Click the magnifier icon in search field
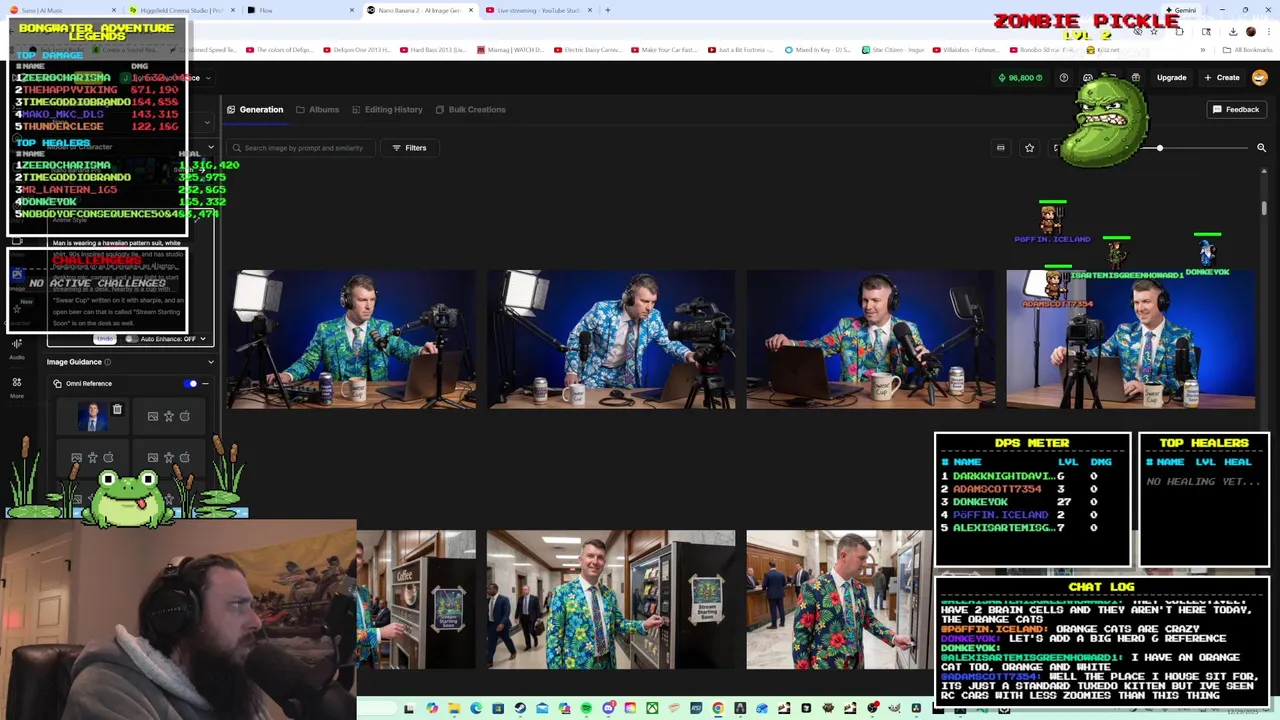The height and width of the screenshot is (720, 1280). click(x=237, y=148)
